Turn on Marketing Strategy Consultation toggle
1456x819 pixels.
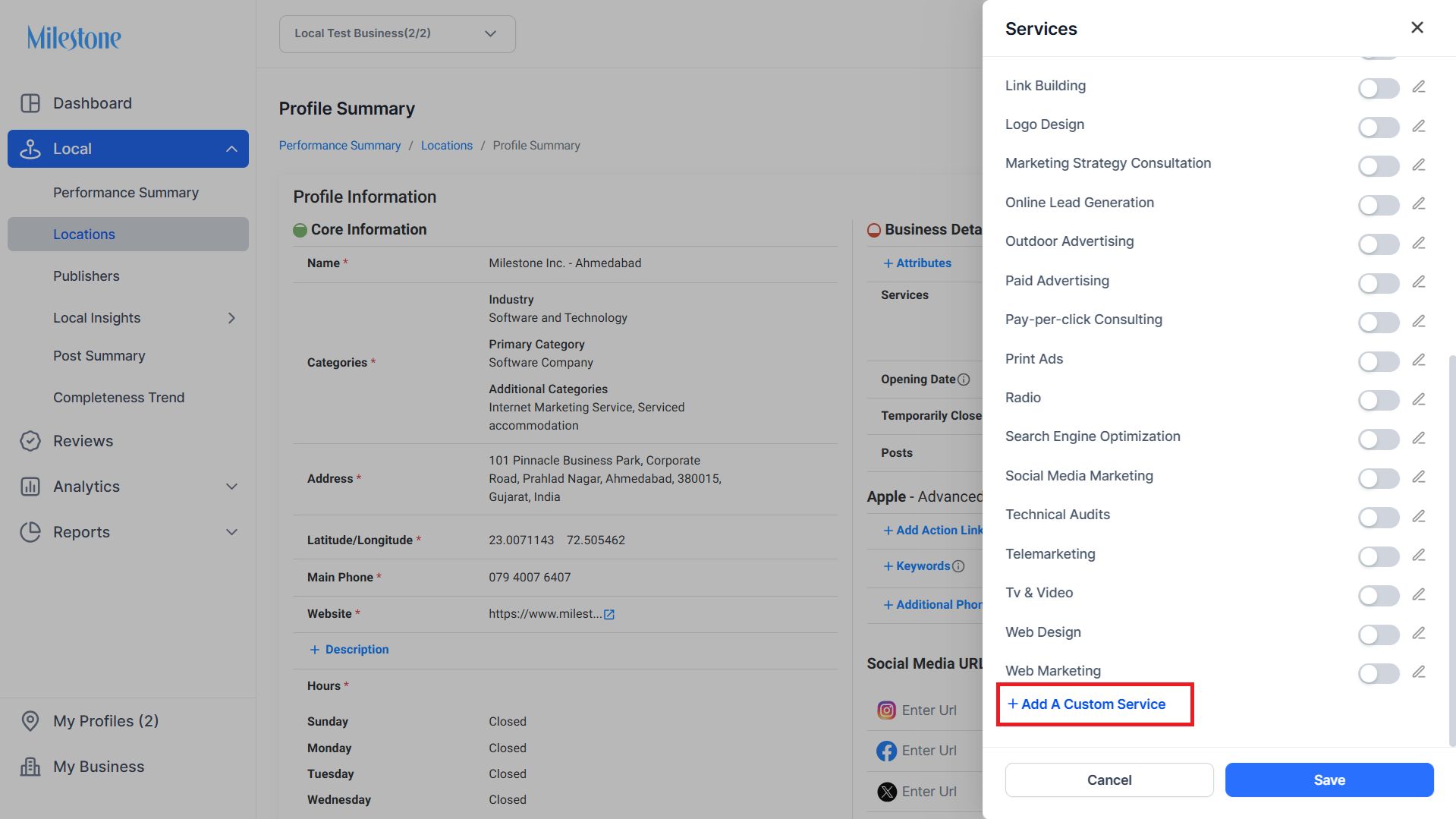click(x=1378, y=166)
